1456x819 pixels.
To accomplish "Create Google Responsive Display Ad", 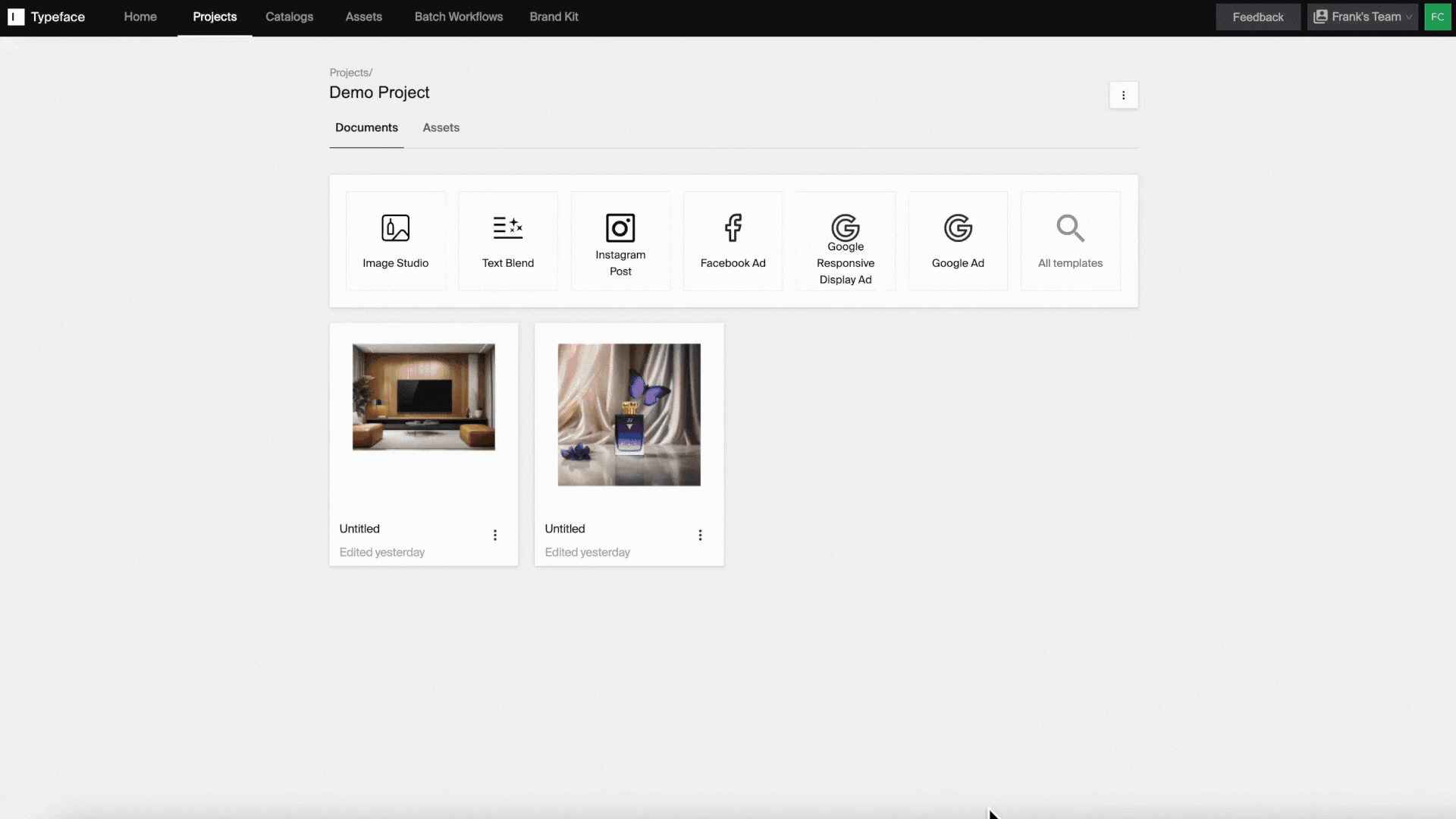I will [846, 241].
